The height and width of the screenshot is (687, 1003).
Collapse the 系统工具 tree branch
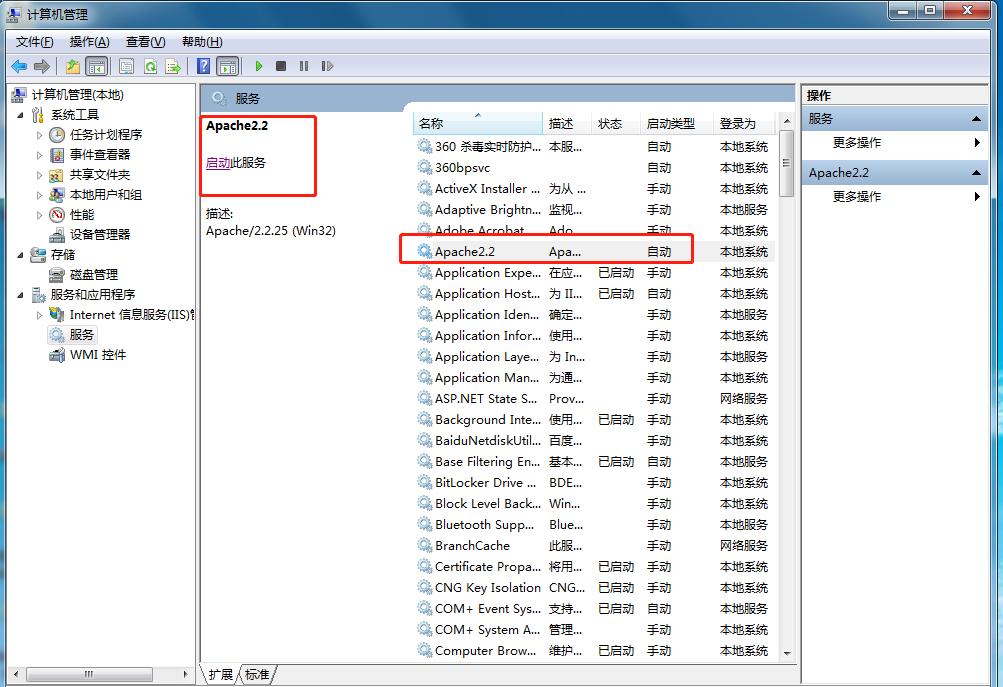22,115
